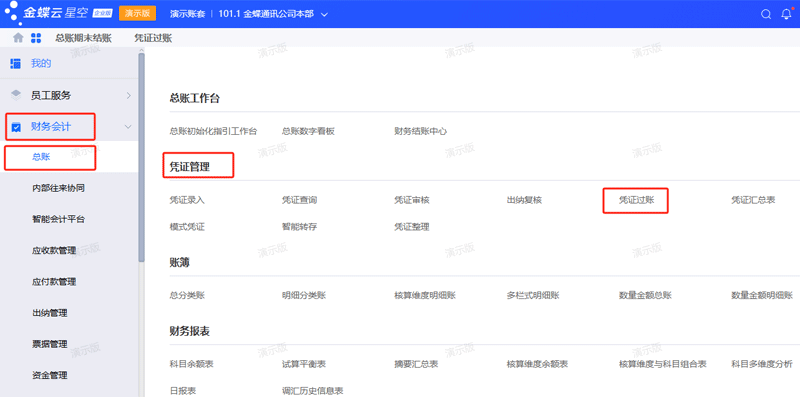Open 总账初始化指引工作台 link

213,131
